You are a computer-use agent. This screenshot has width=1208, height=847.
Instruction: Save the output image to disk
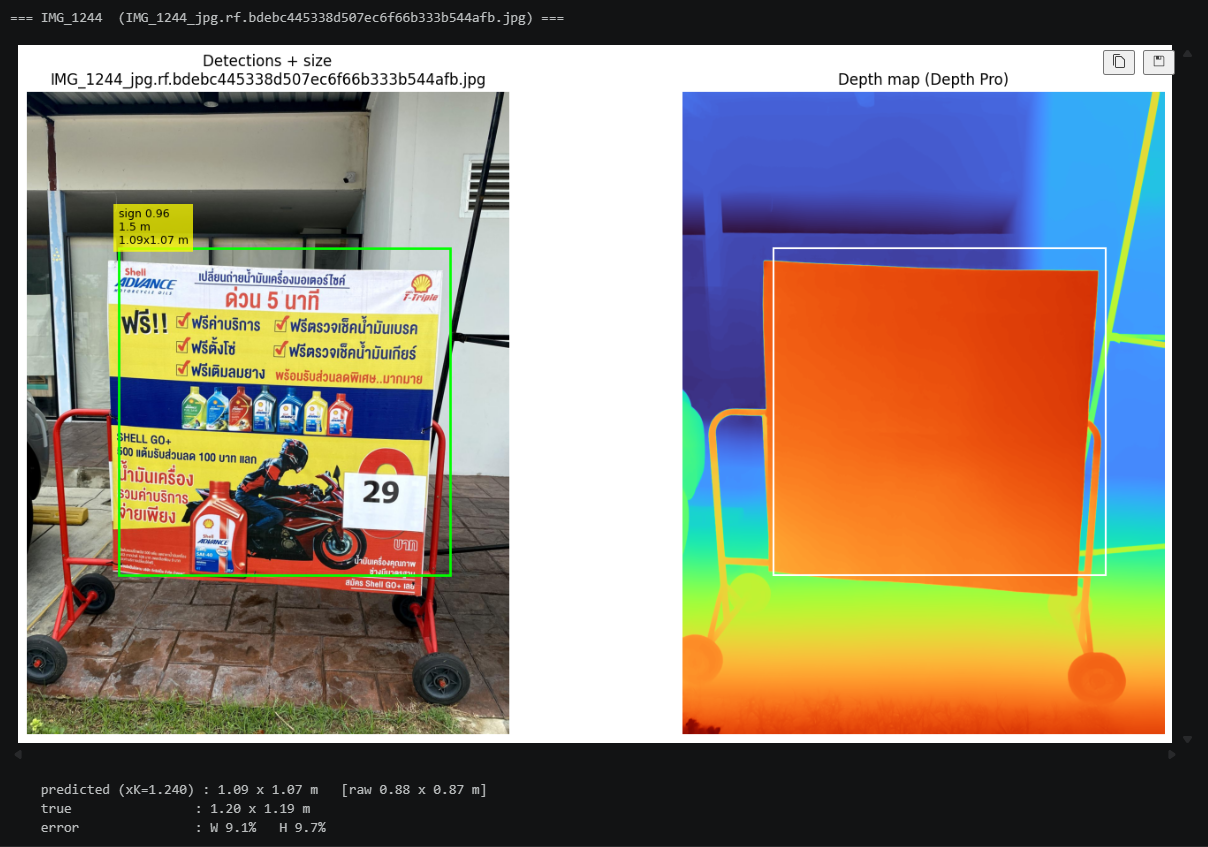tap(1159, 62)
